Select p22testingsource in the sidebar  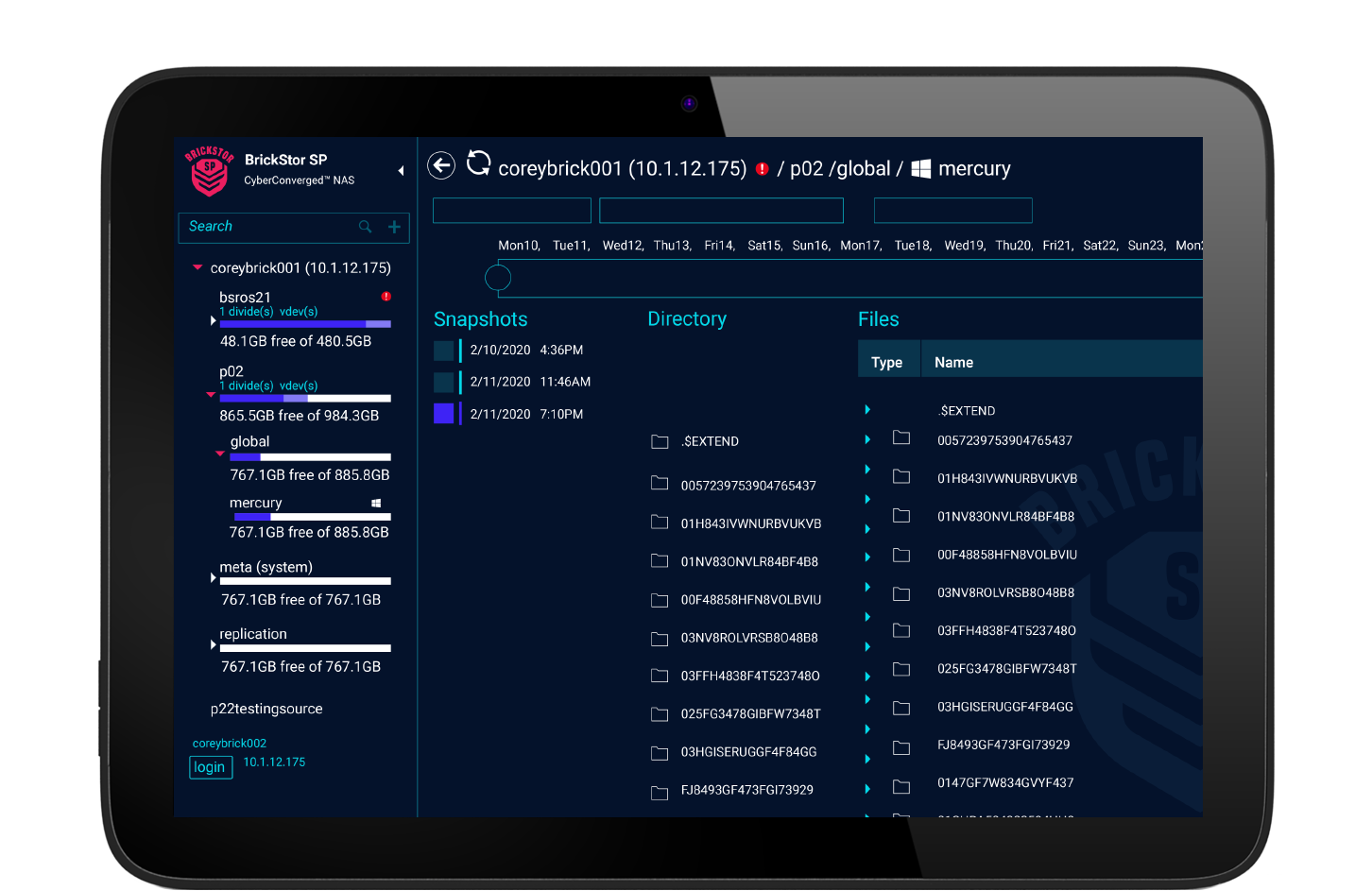[x=266, y=709]
